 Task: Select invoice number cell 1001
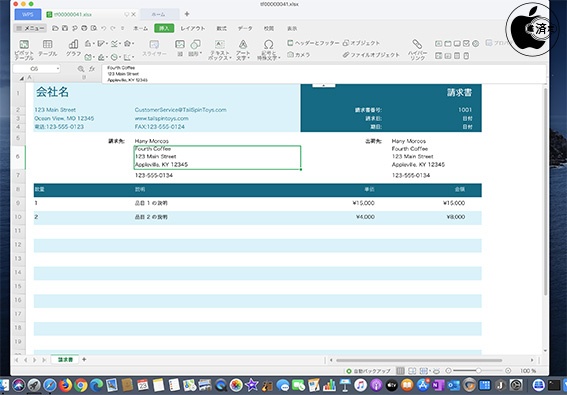pyautogui.click(x=465, y=110)
